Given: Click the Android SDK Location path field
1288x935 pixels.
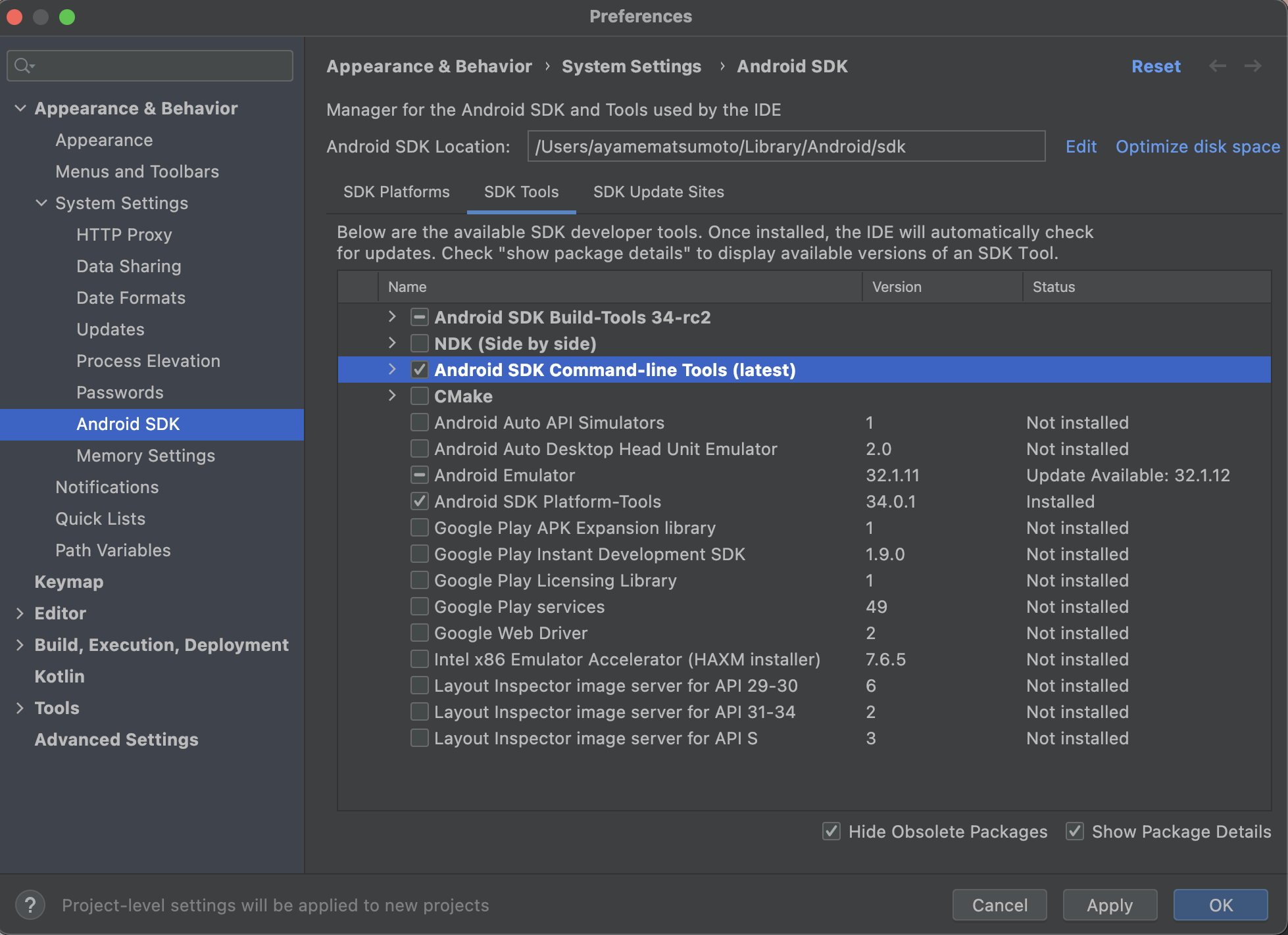Looking at the screenshot, I should coord(785,147).
